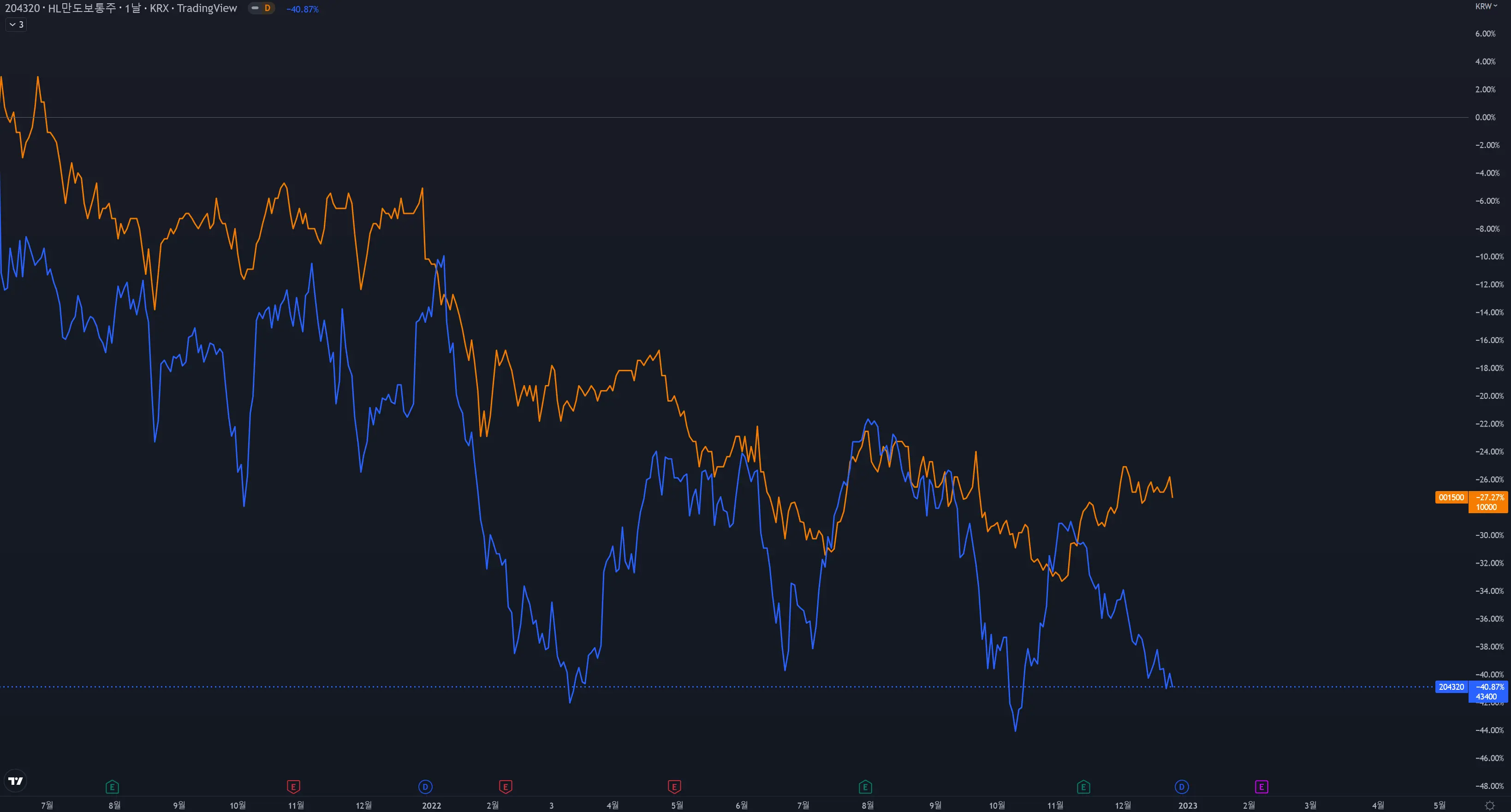
Task: Click green earnings marker near 8월 2022
Action: (x=865, y=787)
